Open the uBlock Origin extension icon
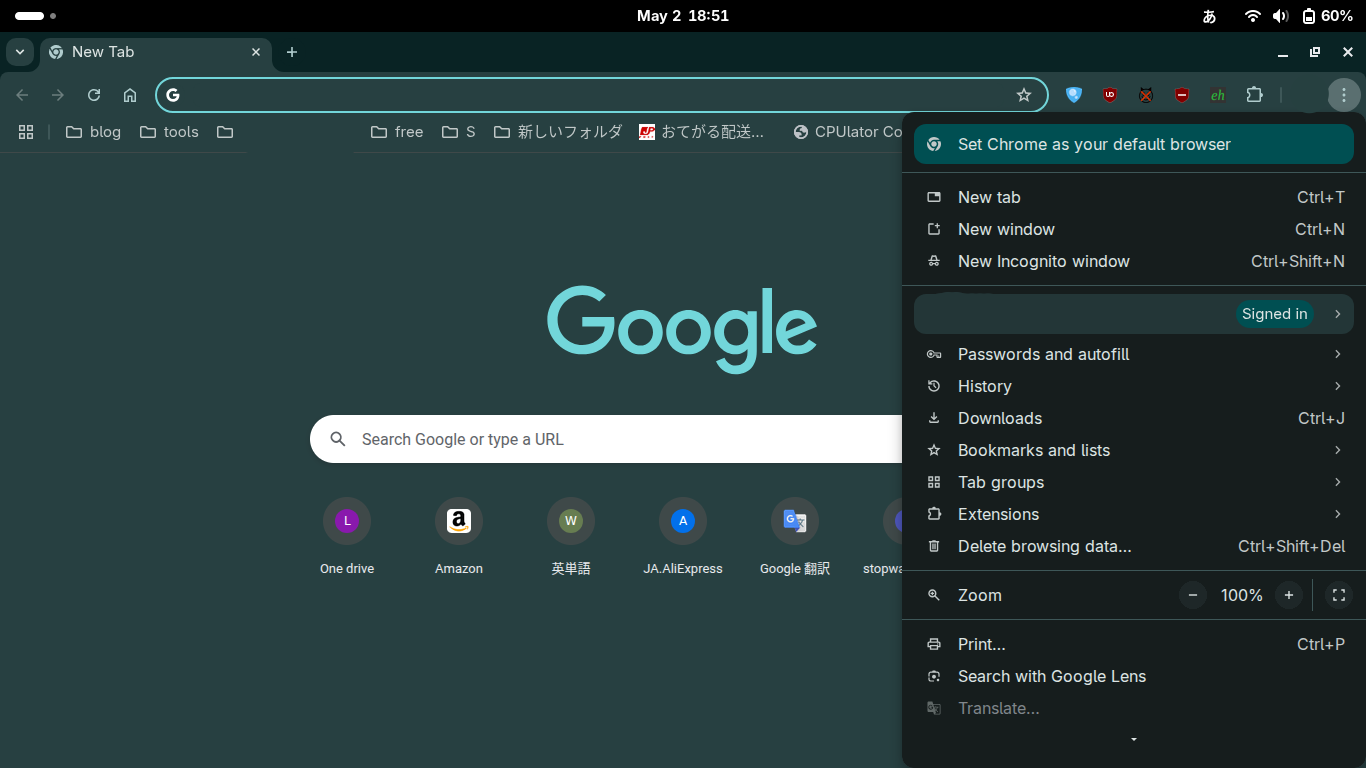The height and width of the screenshot is (768, 1366). (1110, 95)
